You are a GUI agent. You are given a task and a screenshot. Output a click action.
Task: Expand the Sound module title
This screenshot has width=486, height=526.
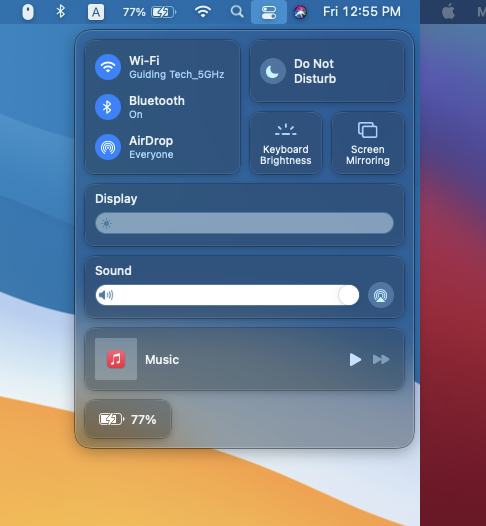pyautogui.click(x=113, y=271)
